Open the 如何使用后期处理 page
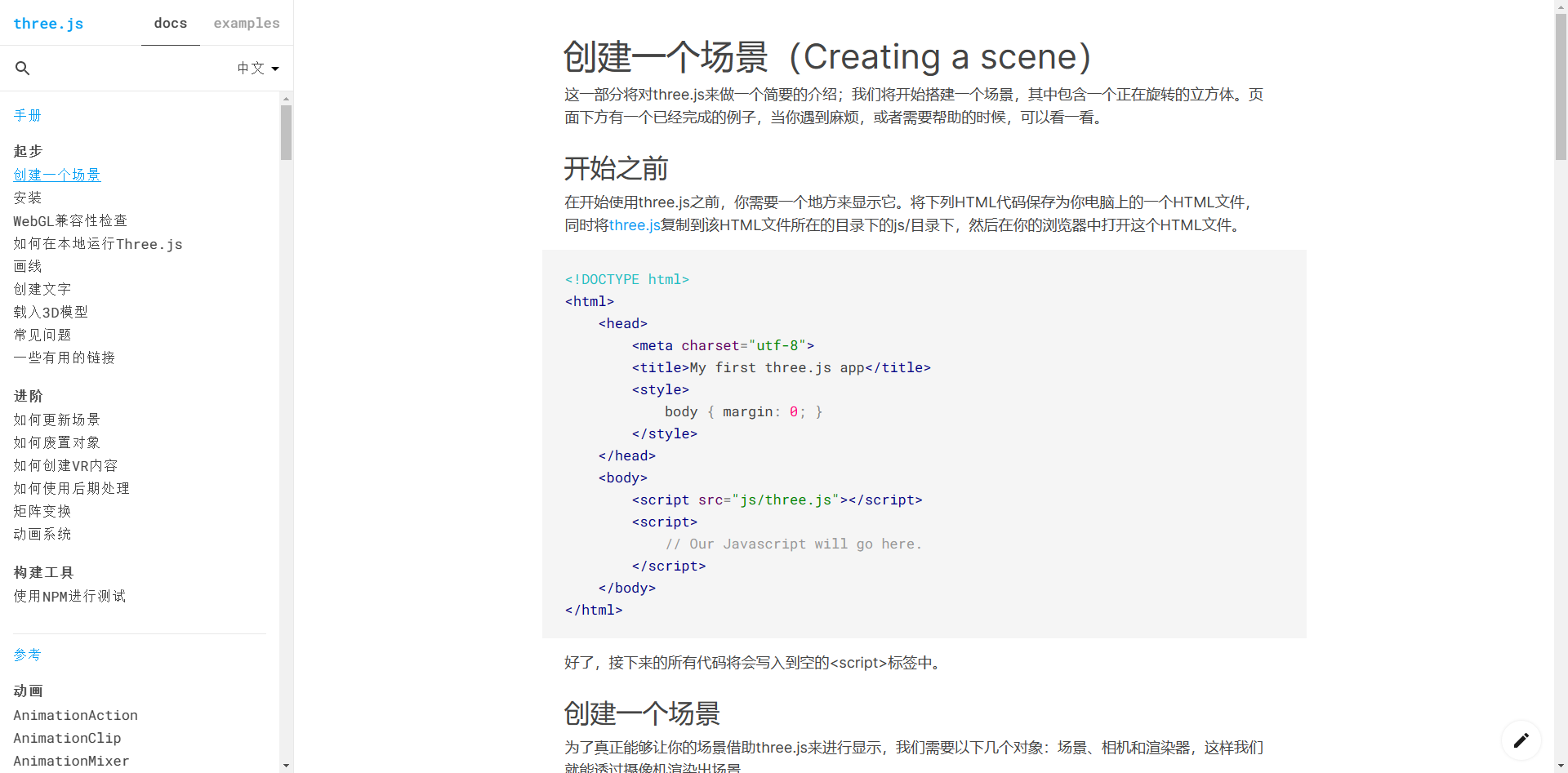Viewport: 1568px width, 773px height. click(x=72, y=488)
